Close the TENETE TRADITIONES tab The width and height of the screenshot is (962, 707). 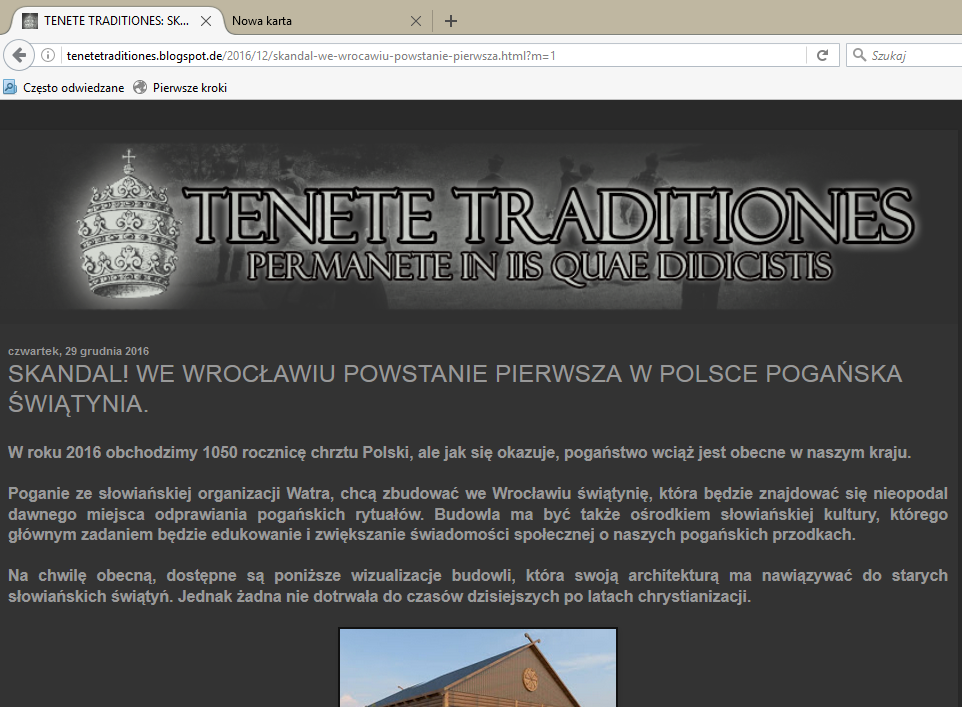click(205, 21)
